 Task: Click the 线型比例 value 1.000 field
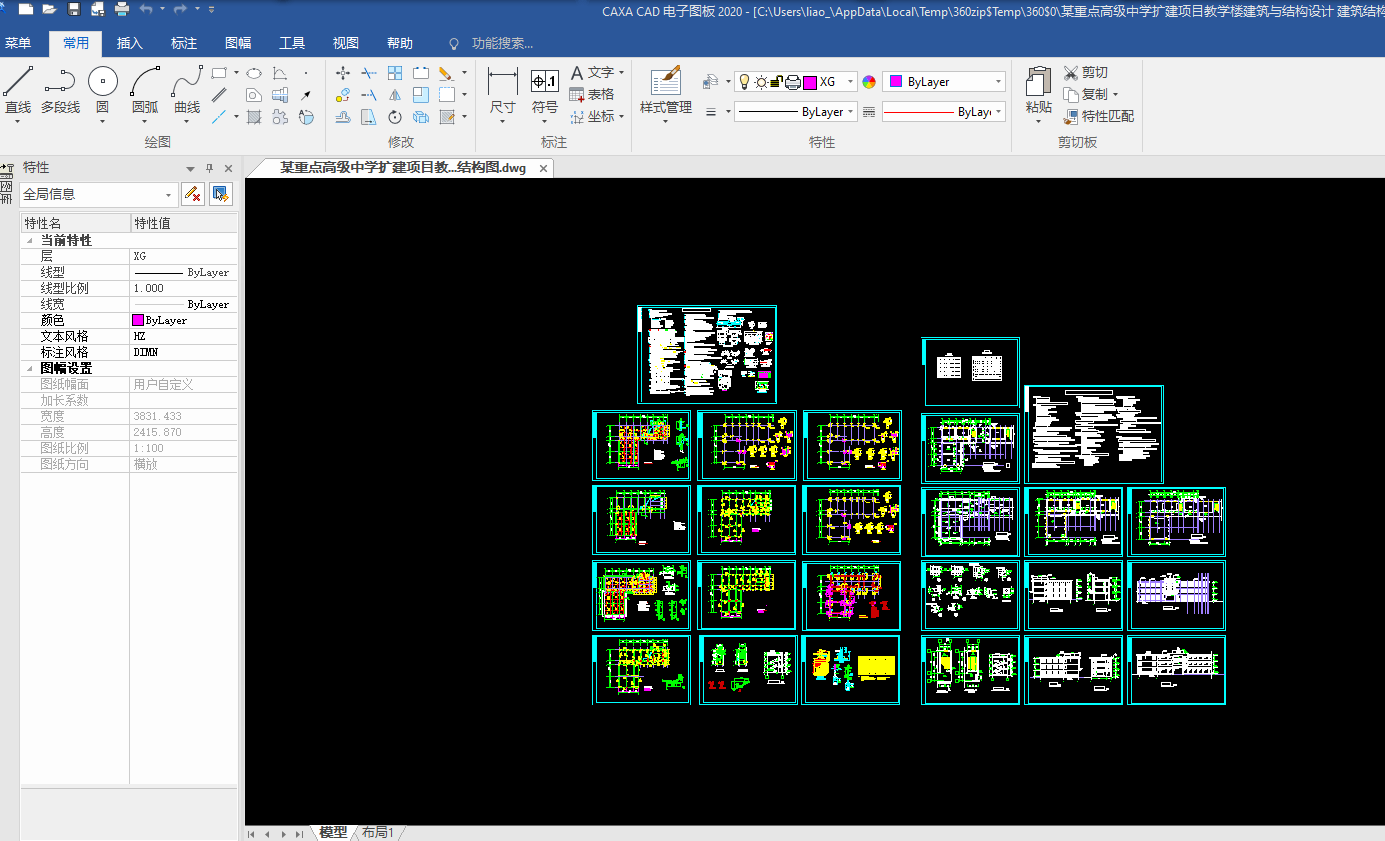pos(184,288)
